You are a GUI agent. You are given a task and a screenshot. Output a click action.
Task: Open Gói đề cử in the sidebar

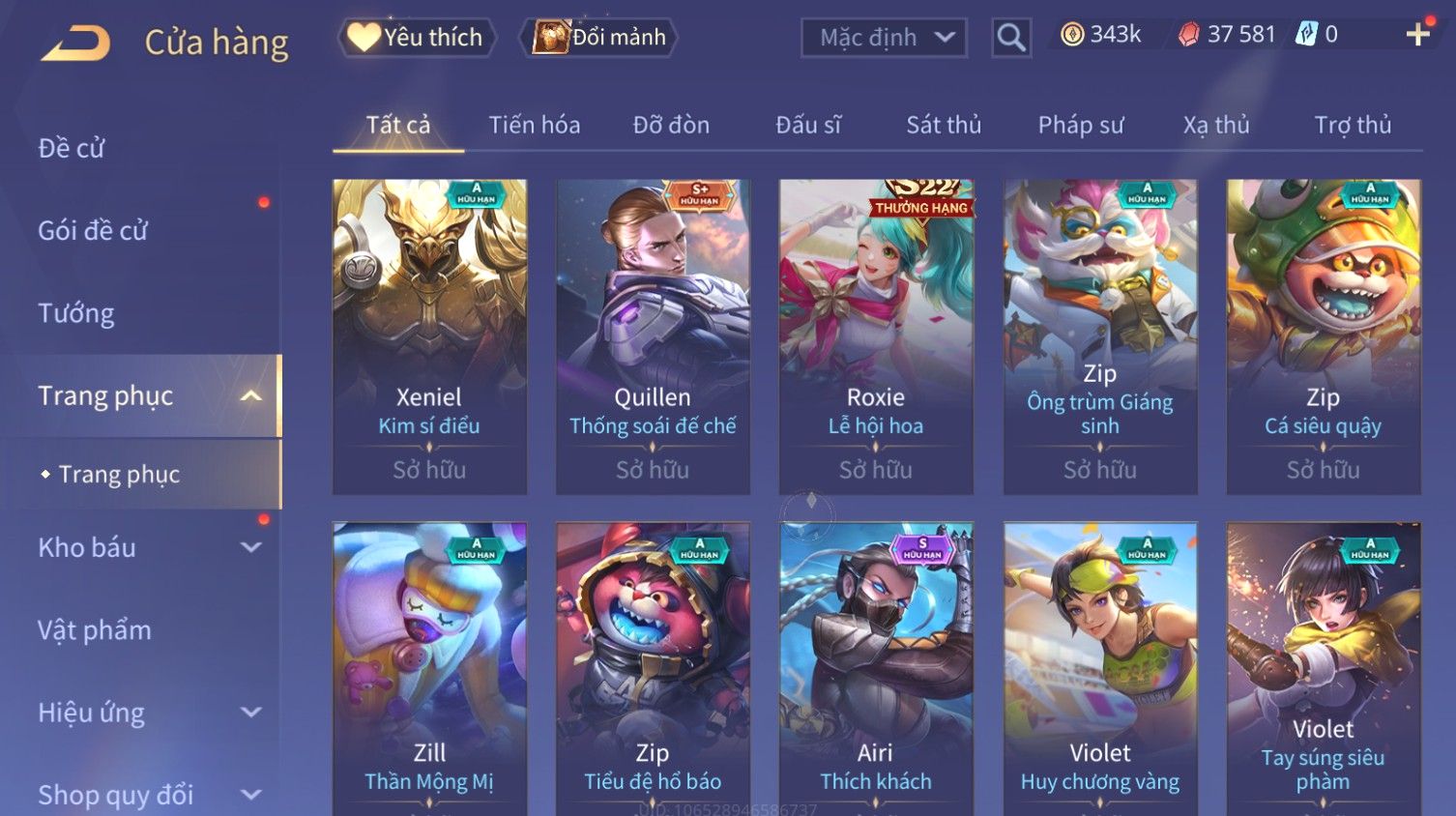[x=93, y=230]
